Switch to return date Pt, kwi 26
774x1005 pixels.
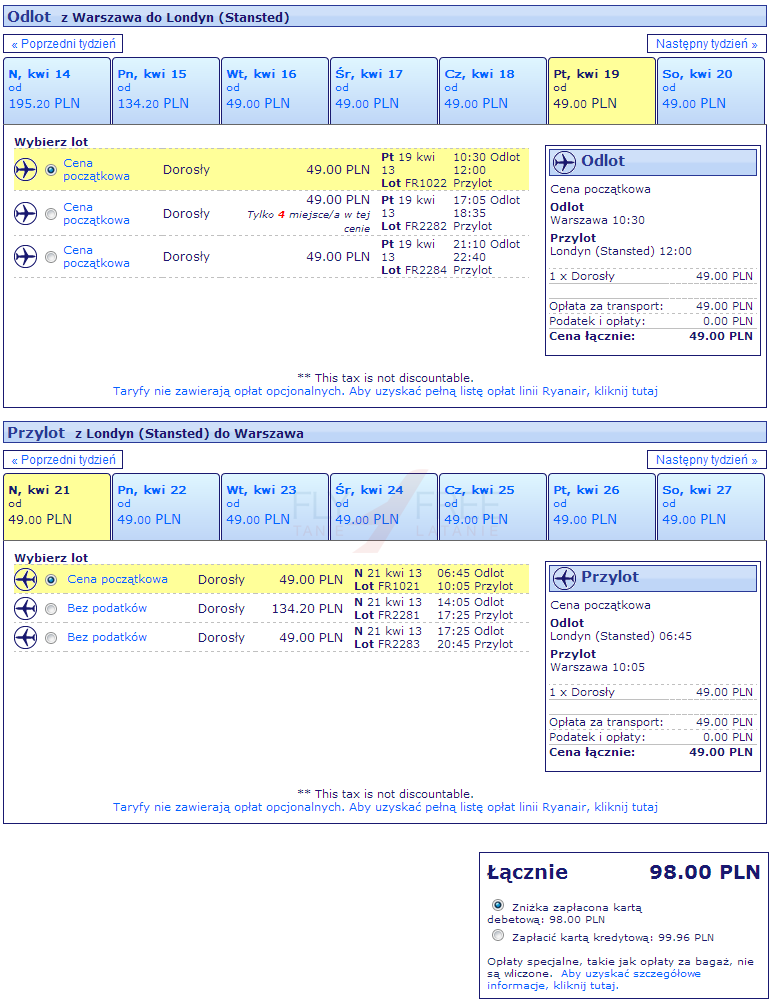[x=602, y=506]
